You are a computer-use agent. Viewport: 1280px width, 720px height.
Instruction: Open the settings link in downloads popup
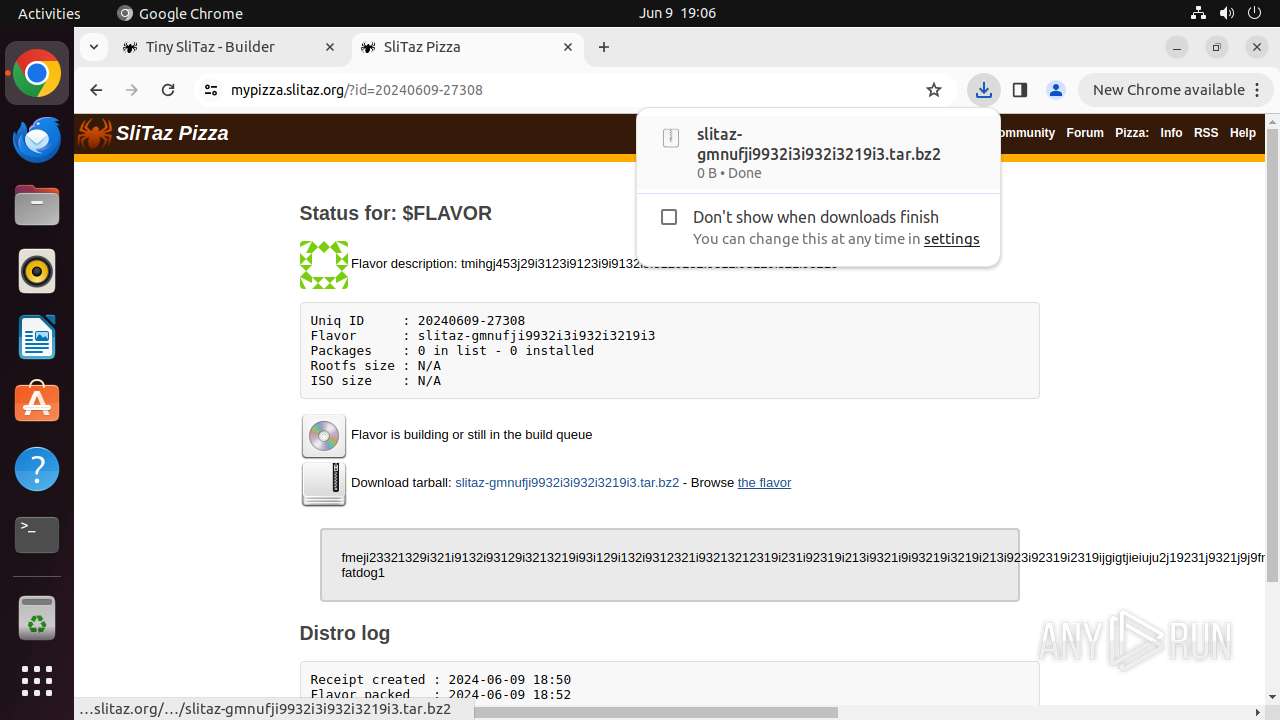tap(951, 239)
